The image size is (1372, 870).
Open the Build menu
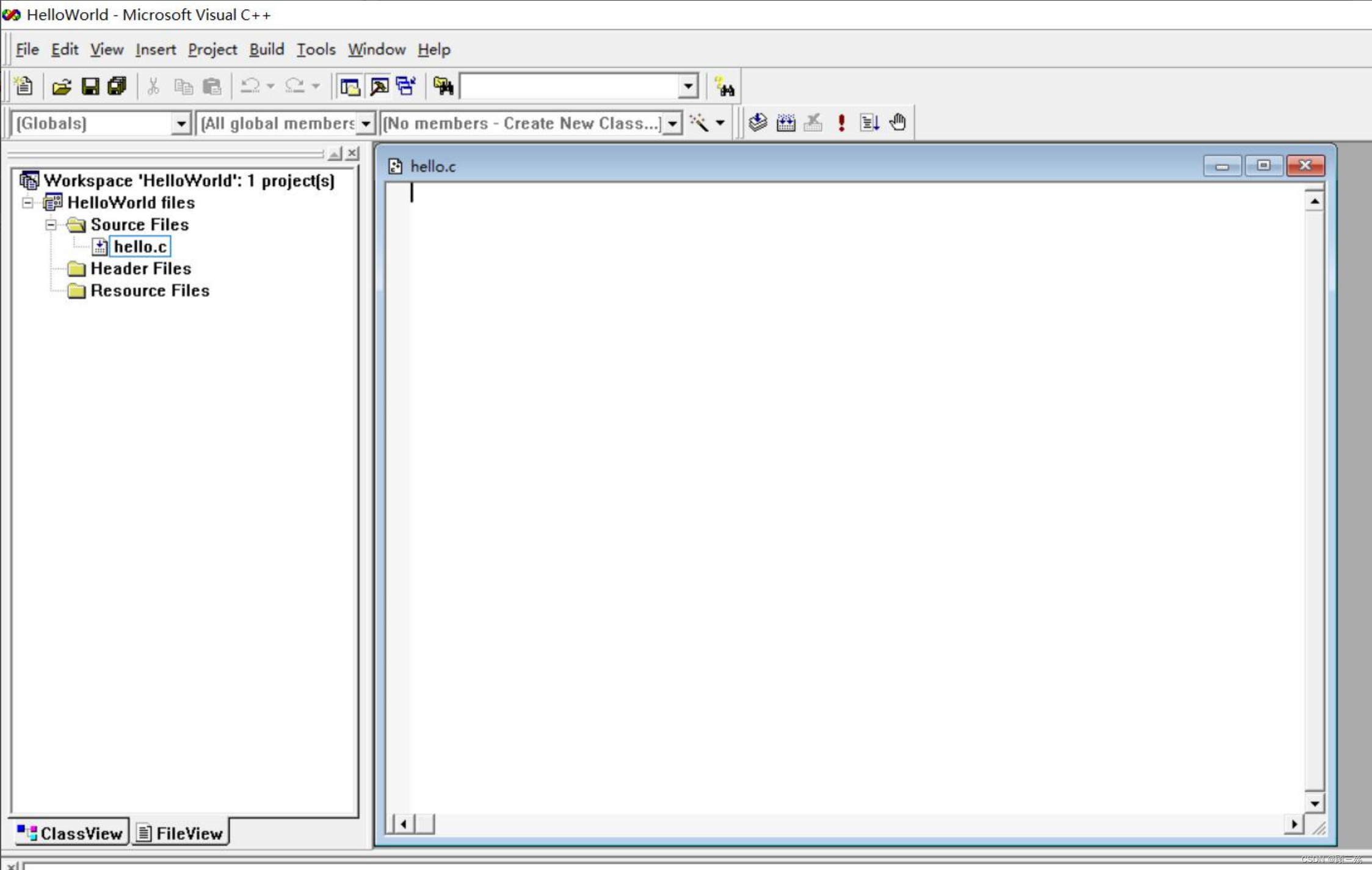click(266, 49)
